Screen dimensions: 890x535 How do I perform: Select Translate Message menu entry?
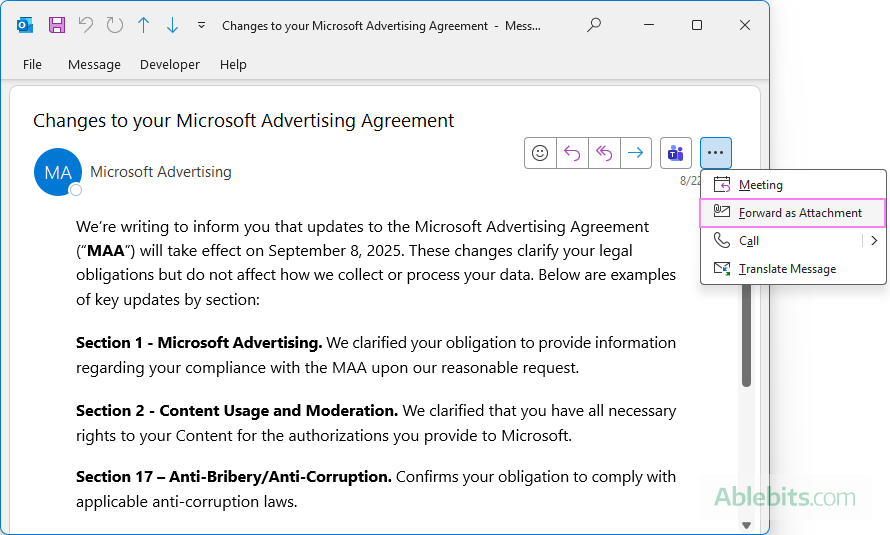pos(793,269)
